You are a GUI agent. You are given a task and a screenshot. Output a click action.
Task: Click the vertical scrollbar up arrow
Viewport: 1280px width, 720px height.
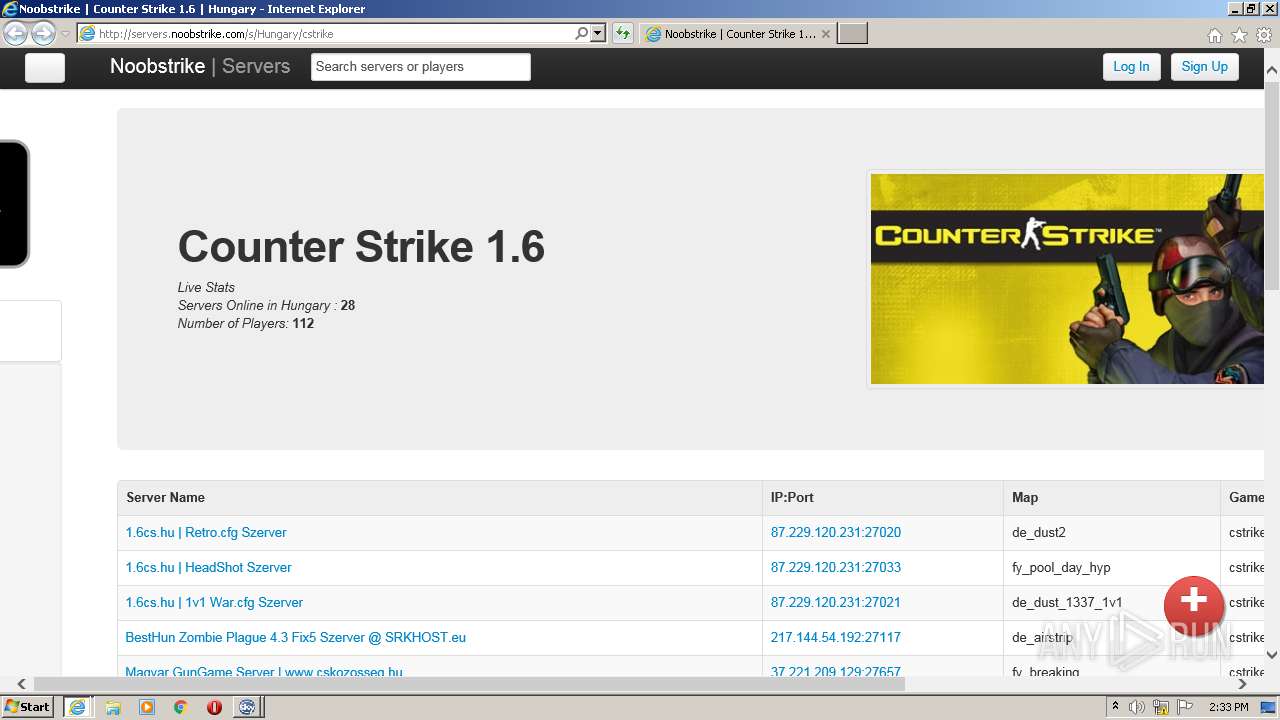1272,70
